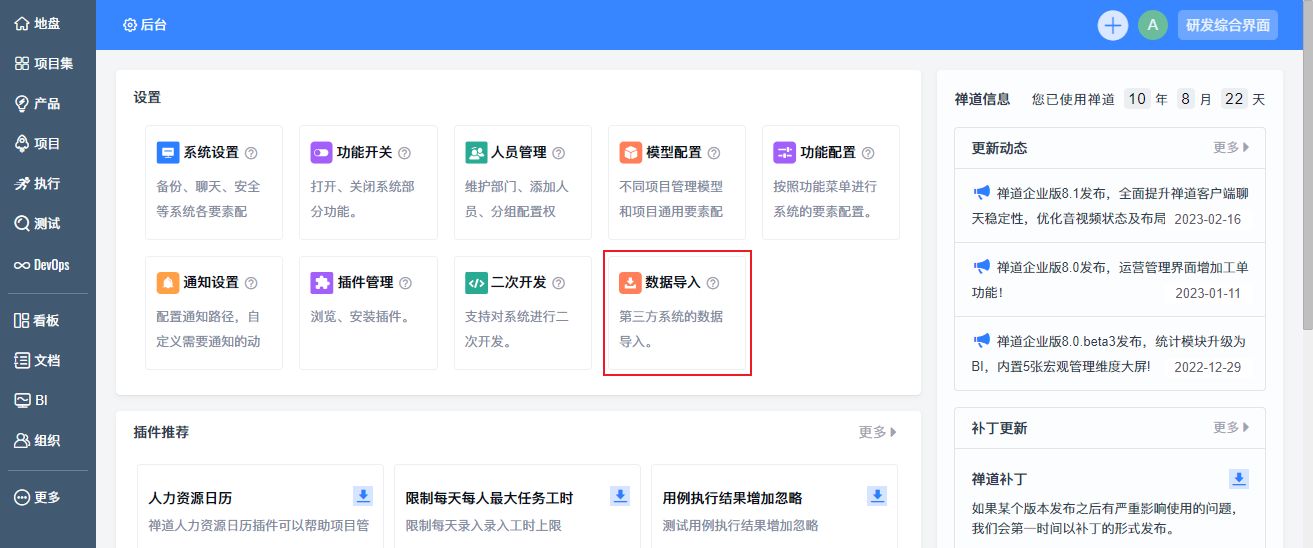1313x548 pixels.
Task: Click the 功能开关 toggle-style icon
Action: (321, 153)
